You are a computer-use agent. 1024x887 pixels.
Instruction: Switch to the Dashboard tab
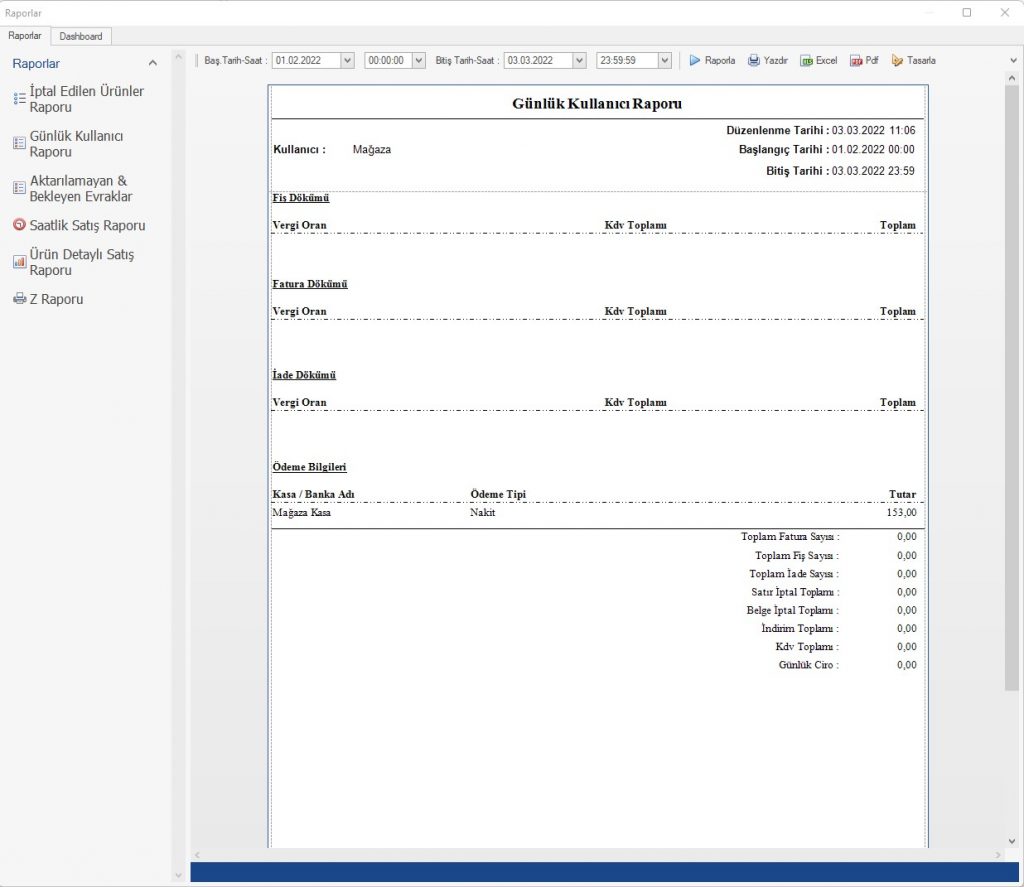(81, 36)
